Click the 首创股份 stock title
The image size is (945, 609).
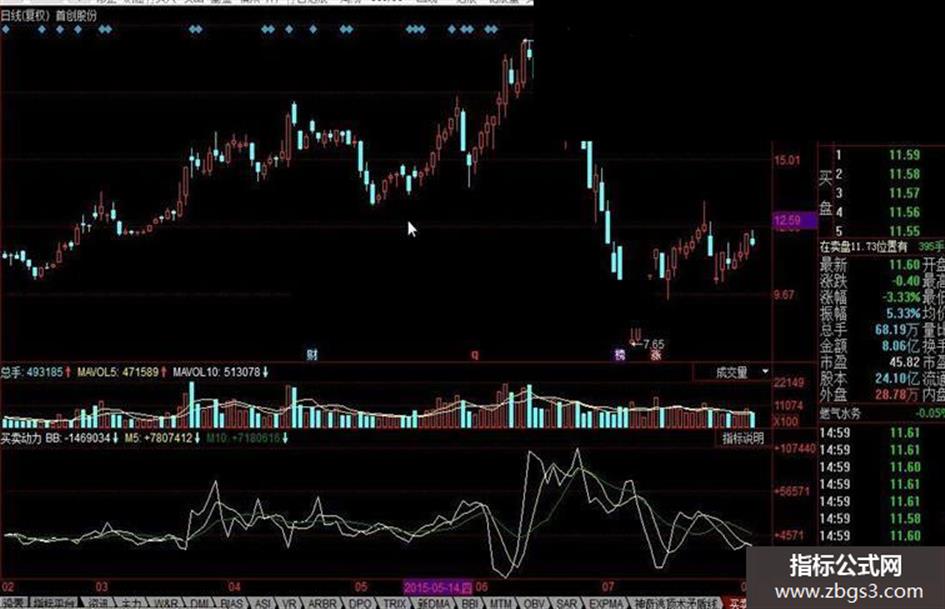(x=76, y=16)
